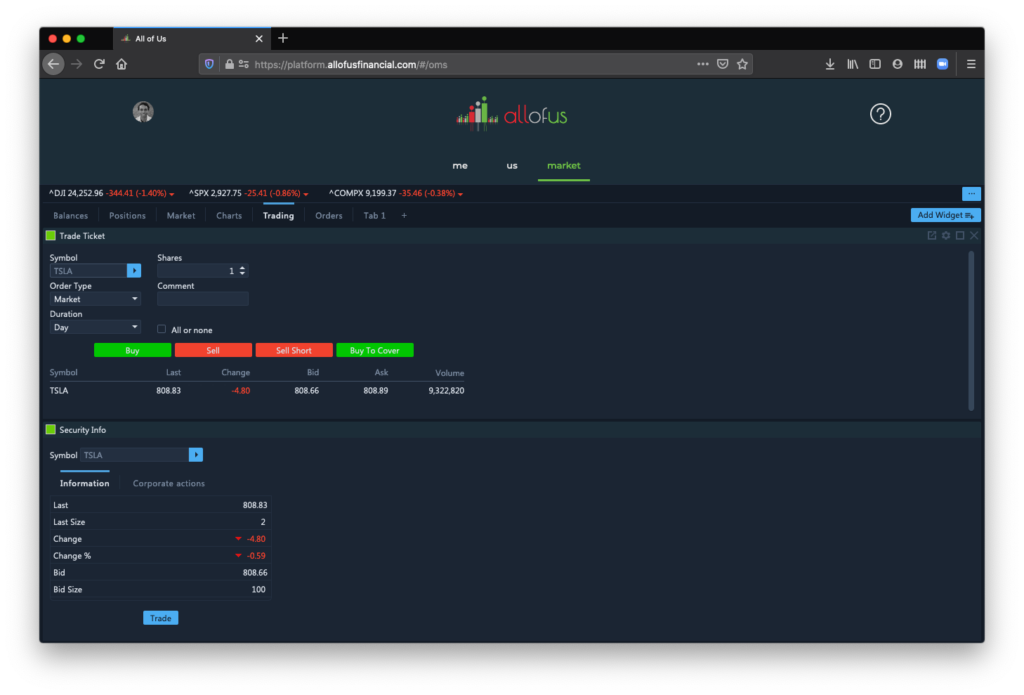This screenshot has height=695, width=1024.
Task: Close the All of Us browser tab
Action: (x=259, y=39)
